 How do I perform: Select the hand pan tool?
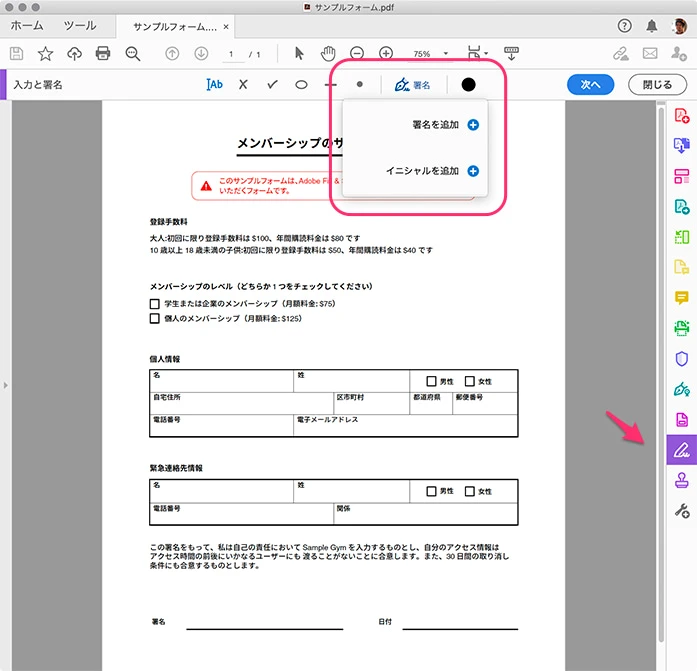(x=327, y=53)
